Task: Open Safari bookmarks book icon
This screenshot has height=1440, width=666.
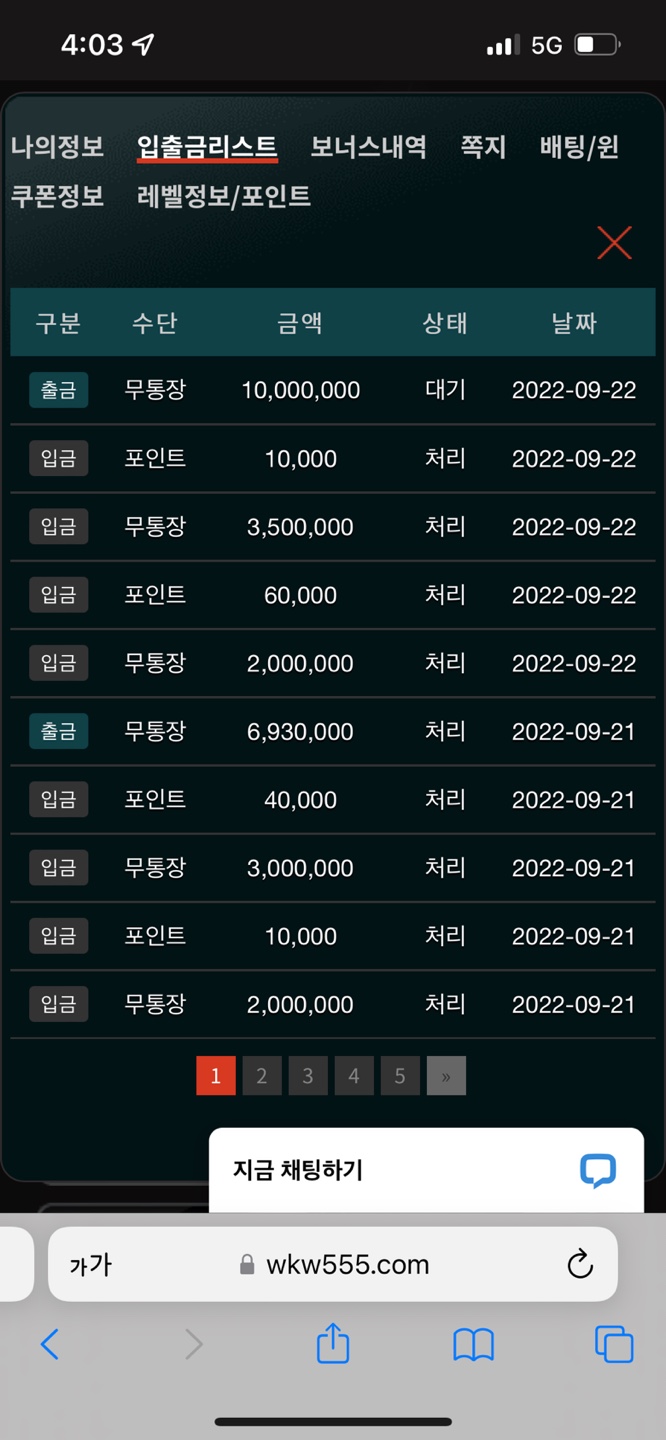Action: [x=473, y=1345]
